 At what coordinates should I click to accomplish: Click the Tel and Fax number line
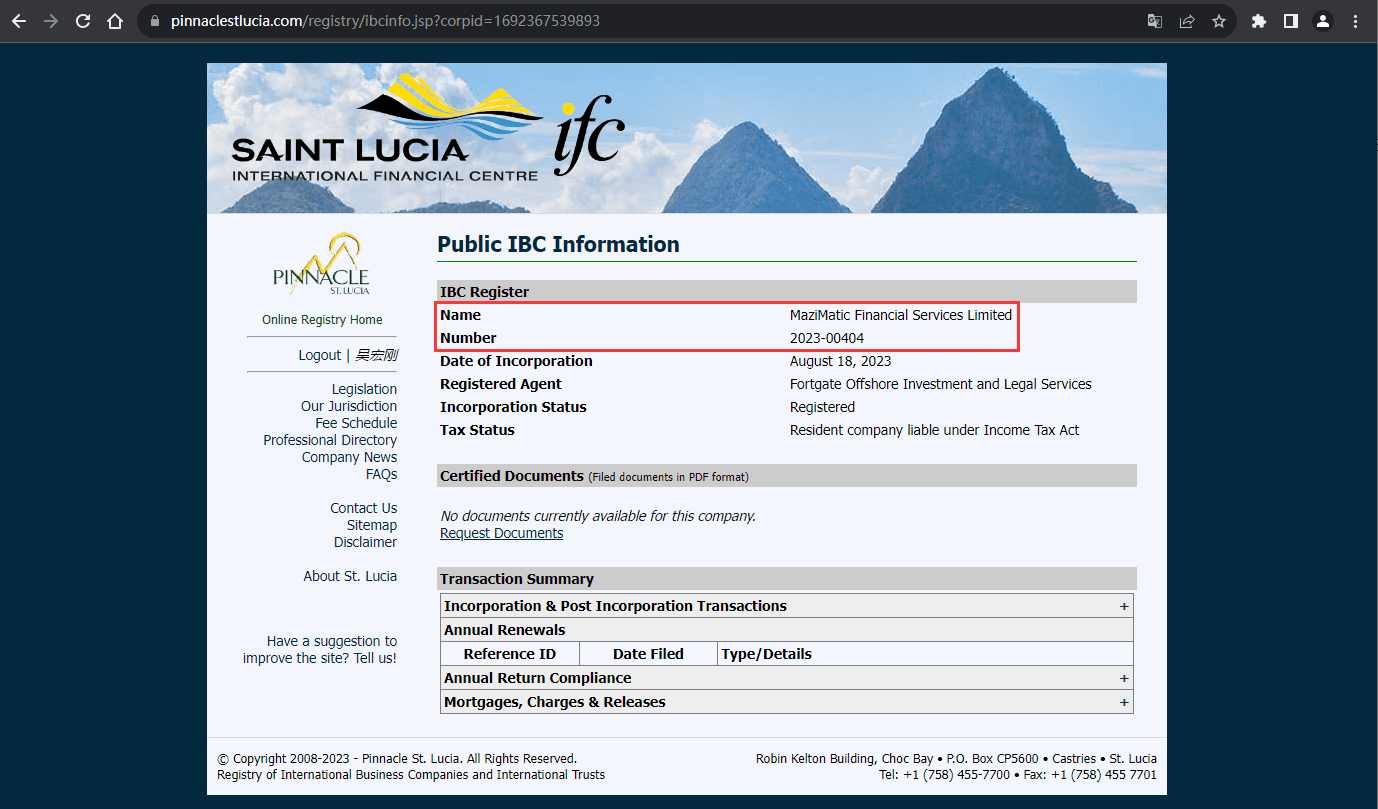click(x=1018, y=774)
